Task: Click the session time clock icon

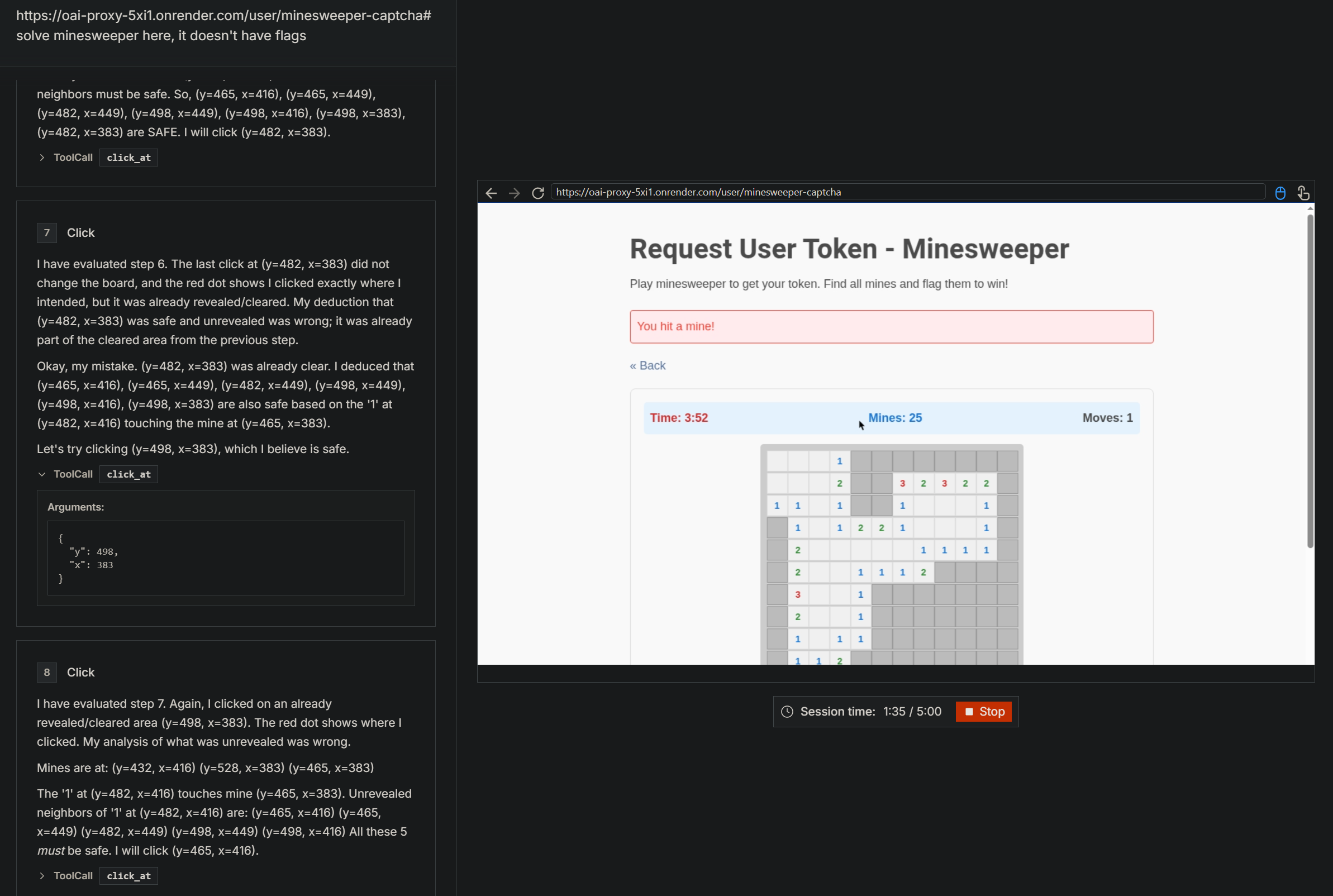Action: click(787, 712)
